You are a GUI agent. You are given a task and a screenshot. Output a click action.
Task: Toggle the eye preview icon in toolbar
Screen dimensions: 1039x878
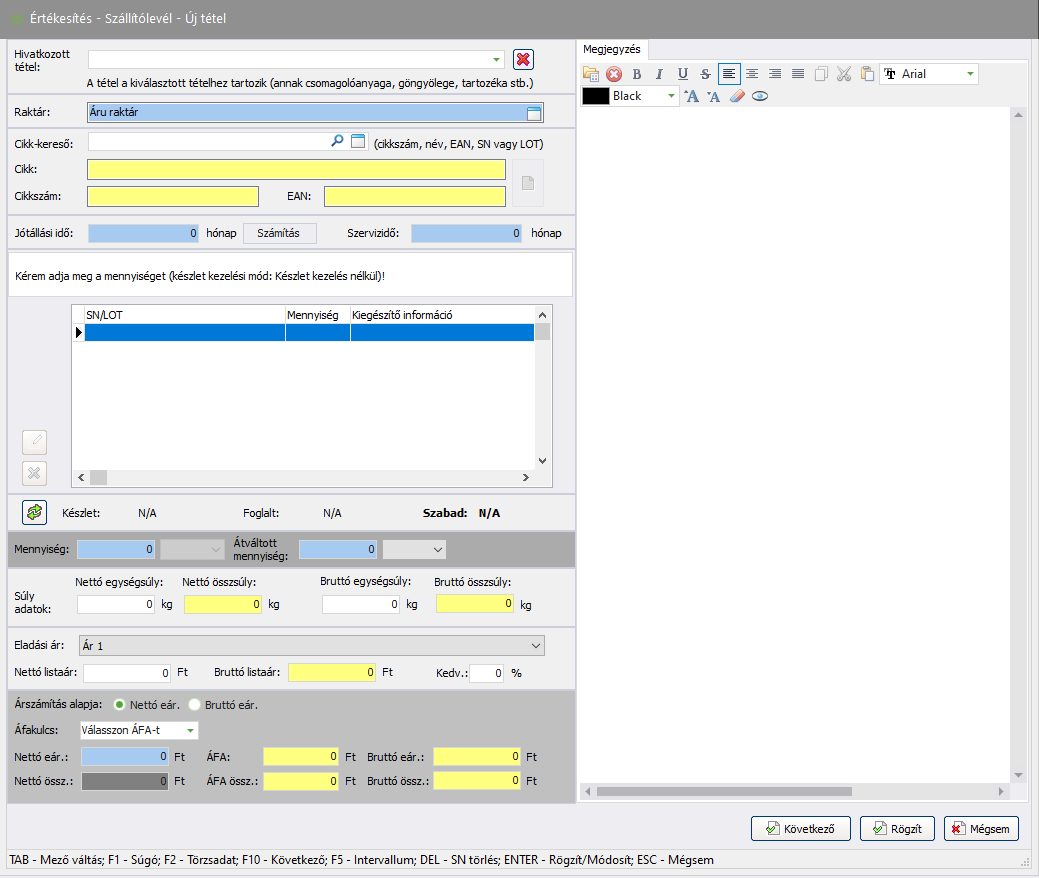tap(760, 96)
